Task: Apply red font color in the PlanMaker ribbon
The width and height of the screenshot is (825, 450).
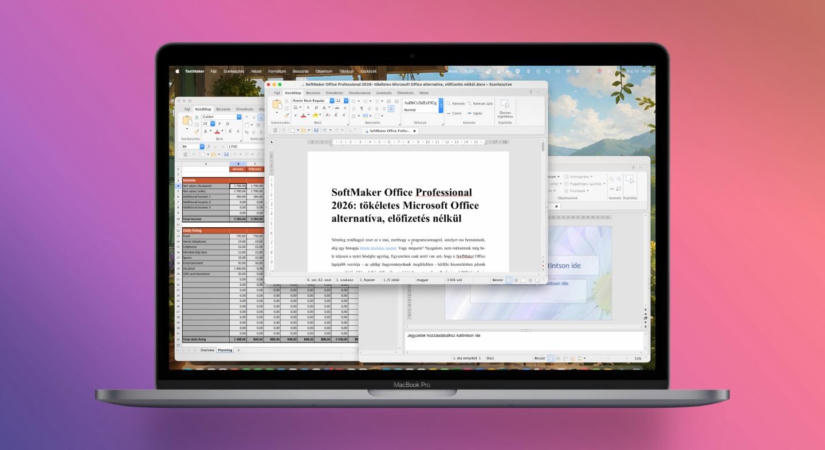Action: point(217,132)
